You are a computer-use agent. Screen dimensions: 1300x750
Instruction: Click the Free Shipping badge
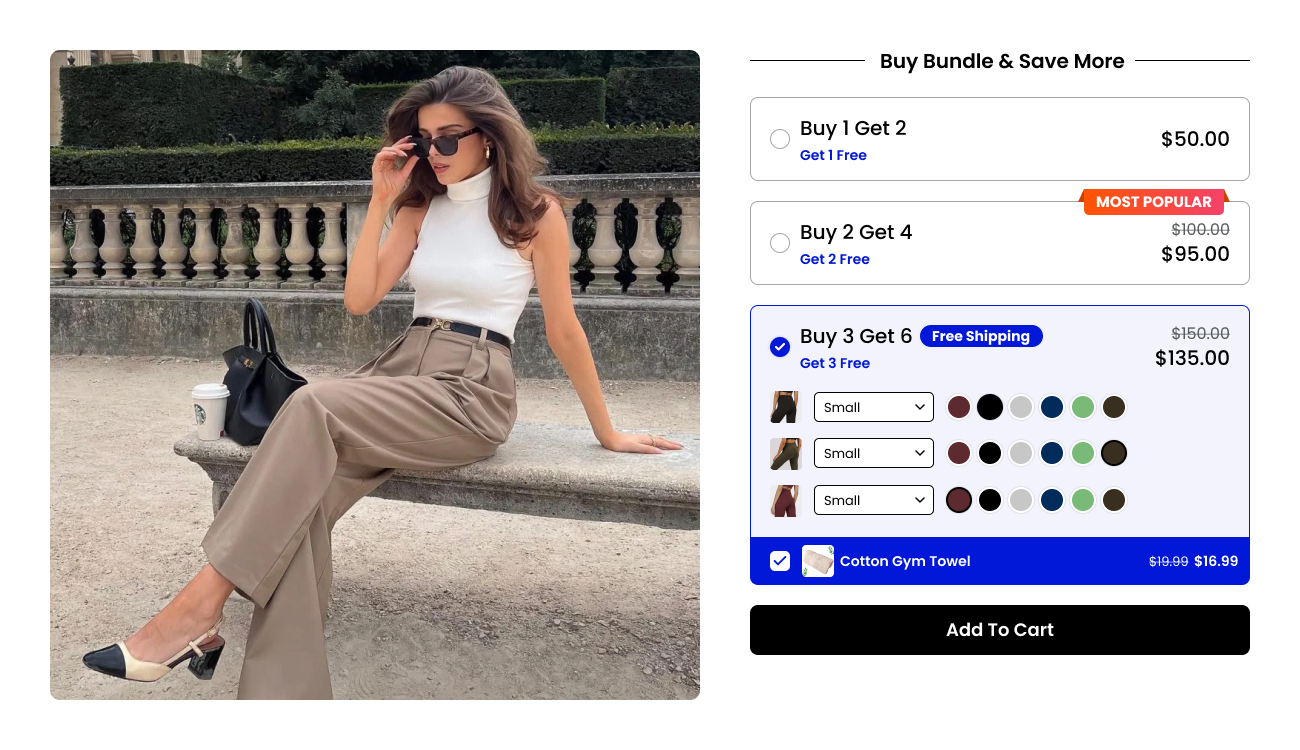pos(981,336)
